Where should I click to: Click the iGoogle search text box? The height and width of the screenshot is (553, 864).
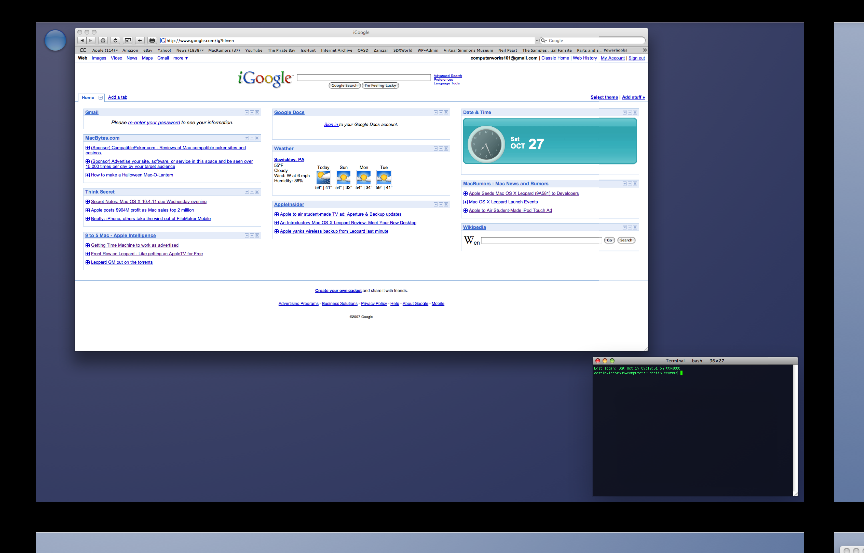364,77
